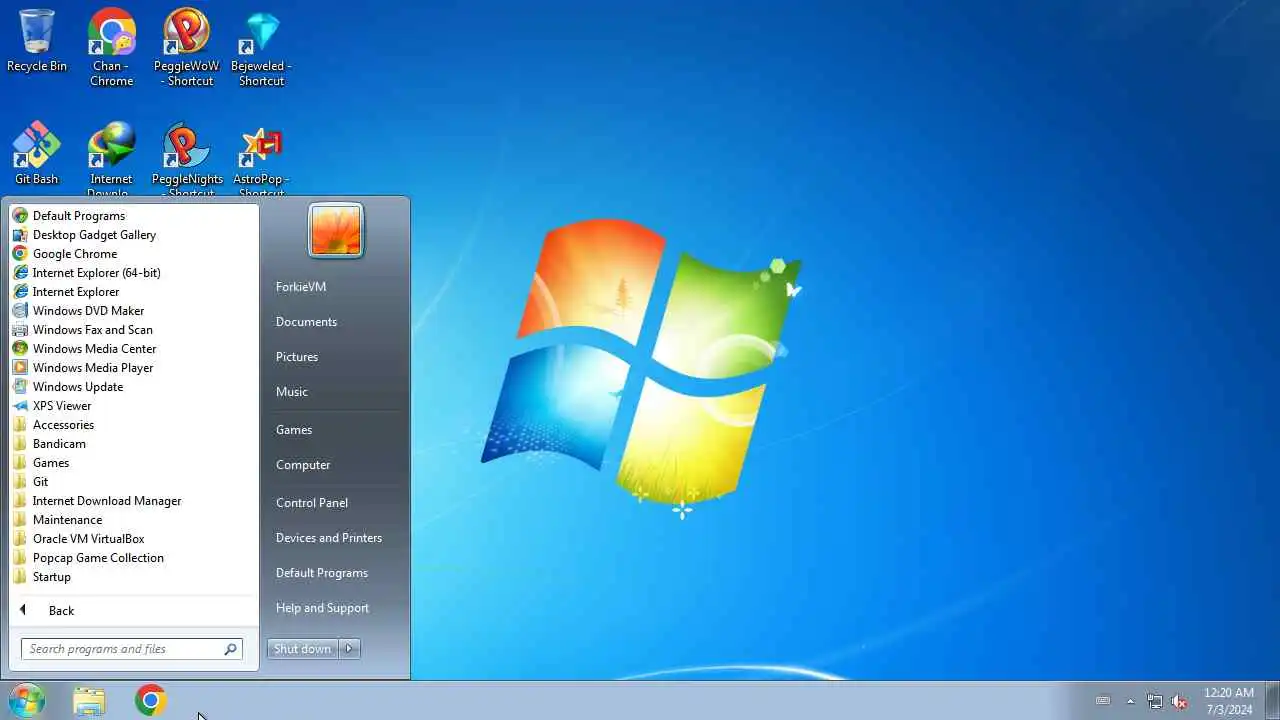Click the keyboard tray icon
This screenshot has height=720, width=1280.
[1103, 700]
